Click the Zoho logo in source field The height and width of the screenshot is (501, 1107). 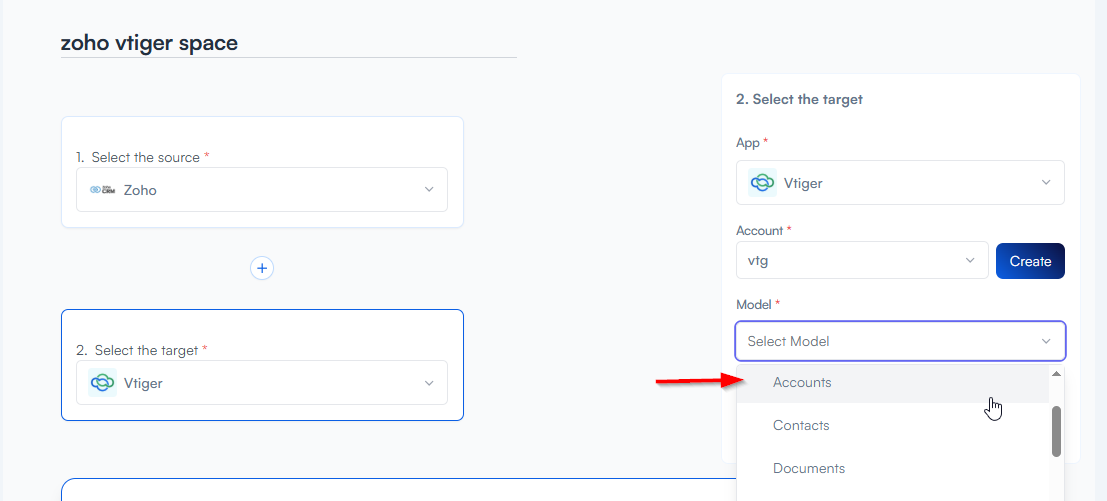(103, 190)
